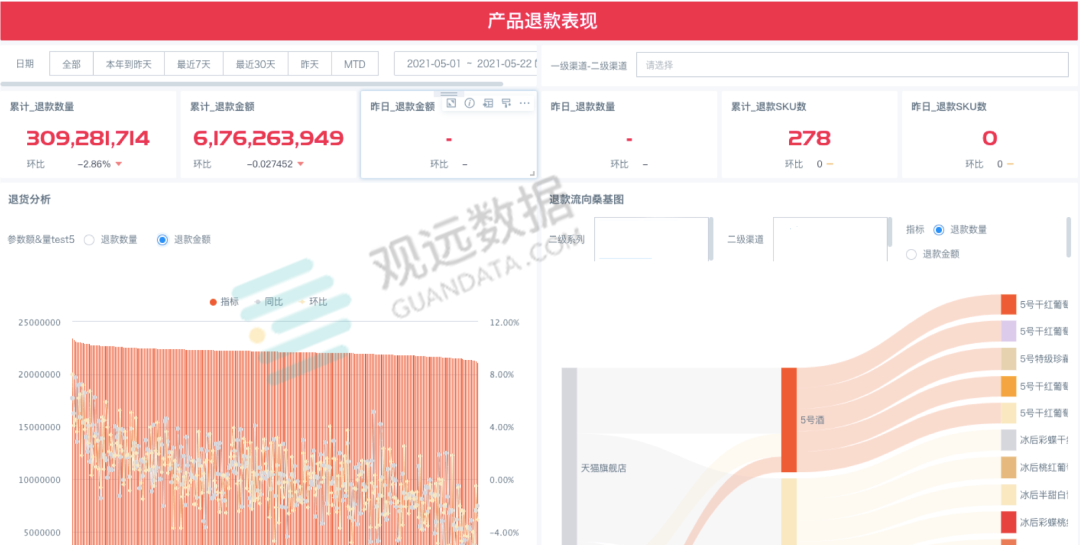This screenshot has height=545, width=1080.
Task: Click the 5号酒 node in Sankey chart
Action: (789, 420)
